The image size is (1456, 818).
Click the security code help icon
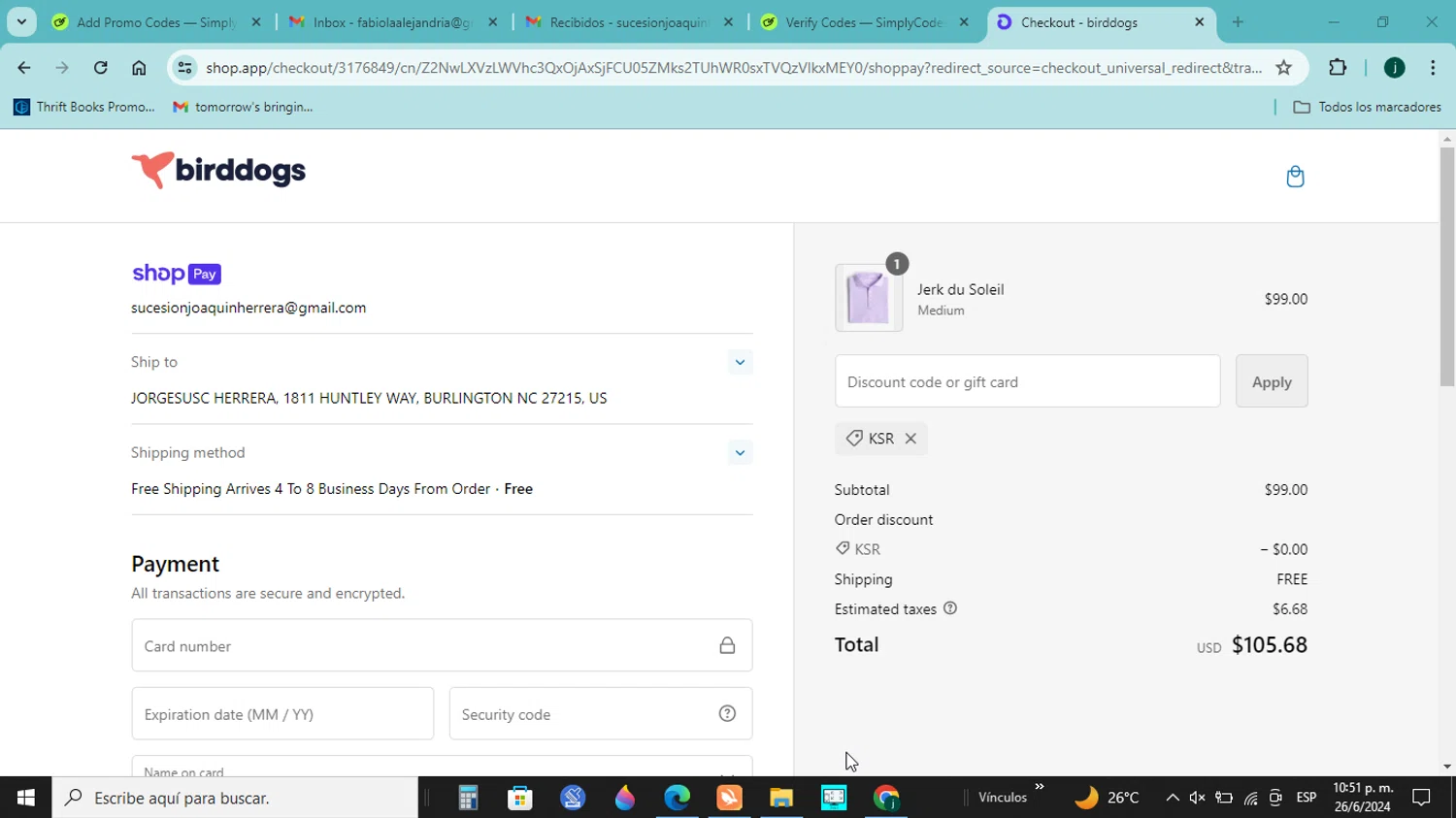tap(727, 713)
